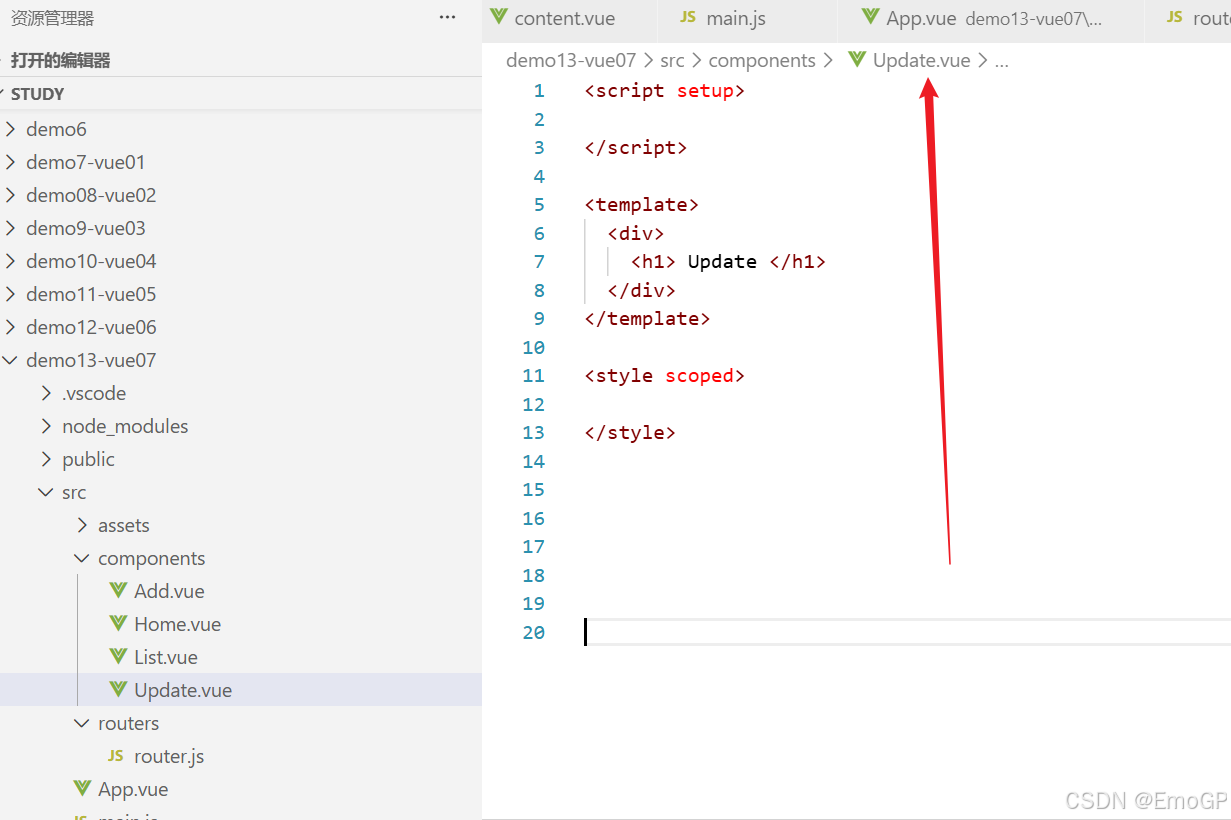Expand the demo9-vue03 folder
This screenshot has width=1231, height=820.
(11, 228)
